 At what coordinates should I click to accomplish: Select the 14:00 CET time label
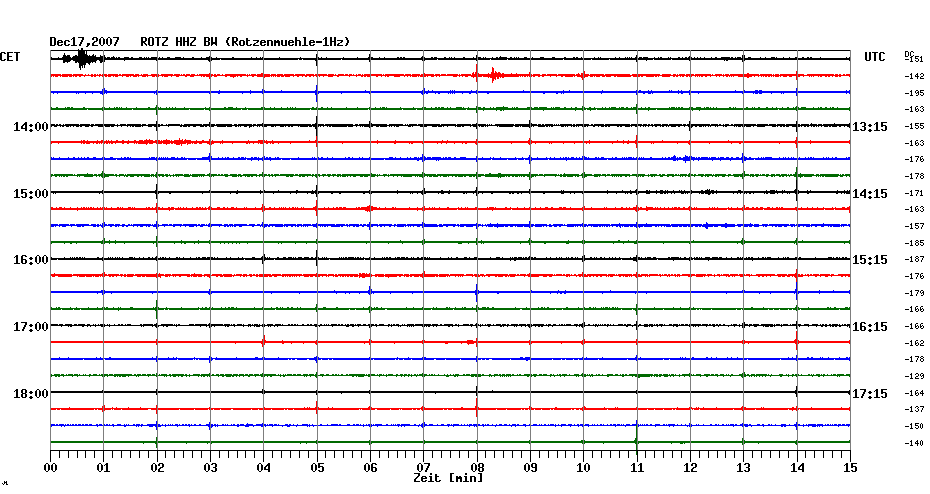click(31, 127)
